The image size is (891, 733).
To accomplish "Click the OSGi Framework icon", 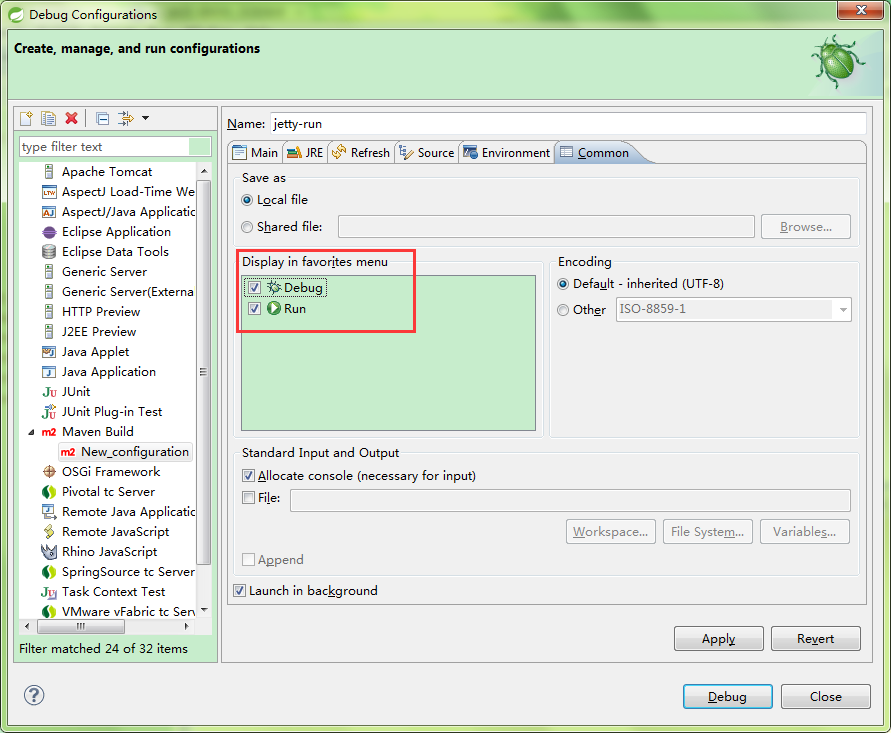I will click(49, 472).
